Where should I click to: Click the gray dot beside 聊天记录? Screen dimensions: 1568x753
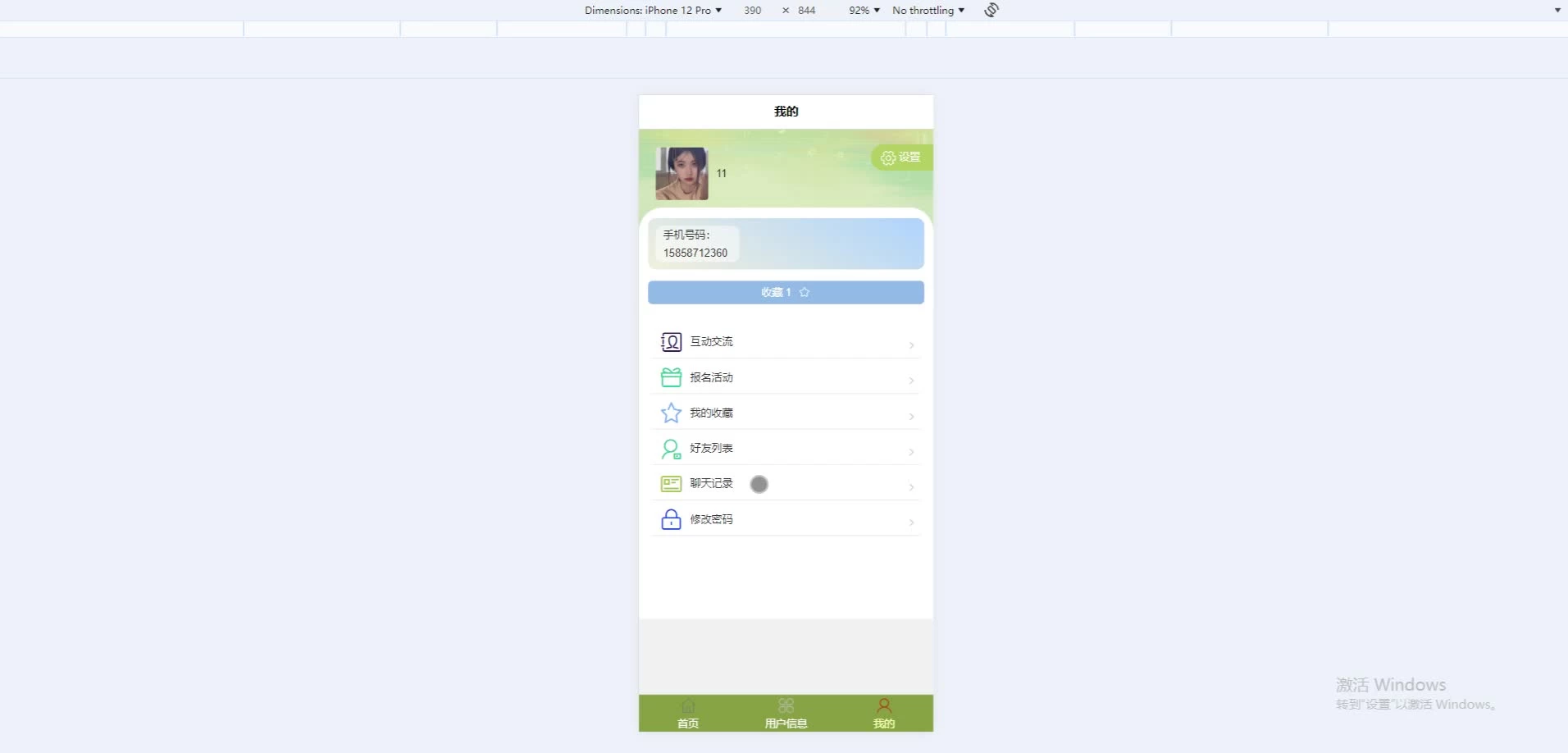click(x=759, y=484)
